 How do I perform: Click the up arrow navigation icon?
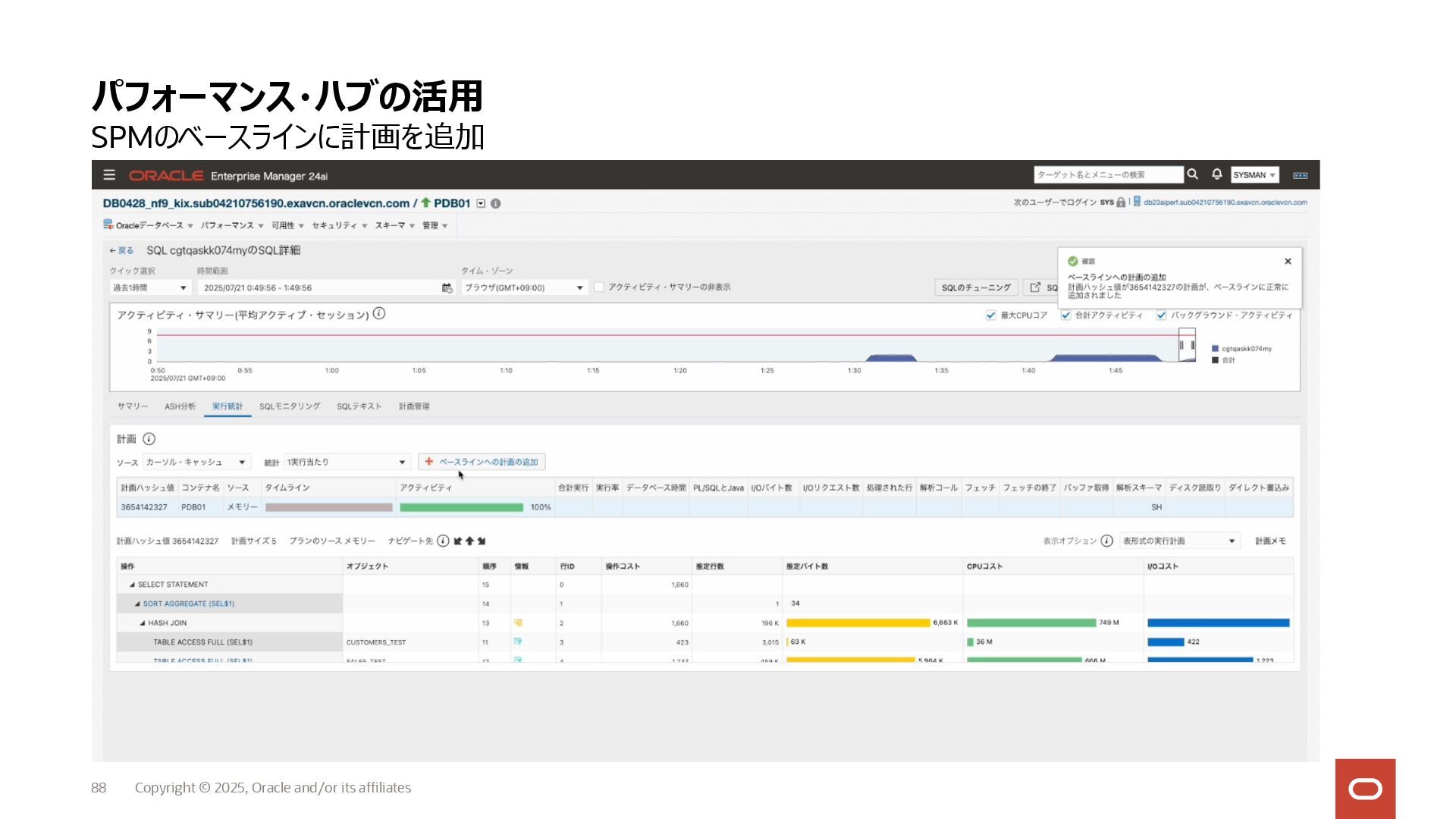(469, 541)
